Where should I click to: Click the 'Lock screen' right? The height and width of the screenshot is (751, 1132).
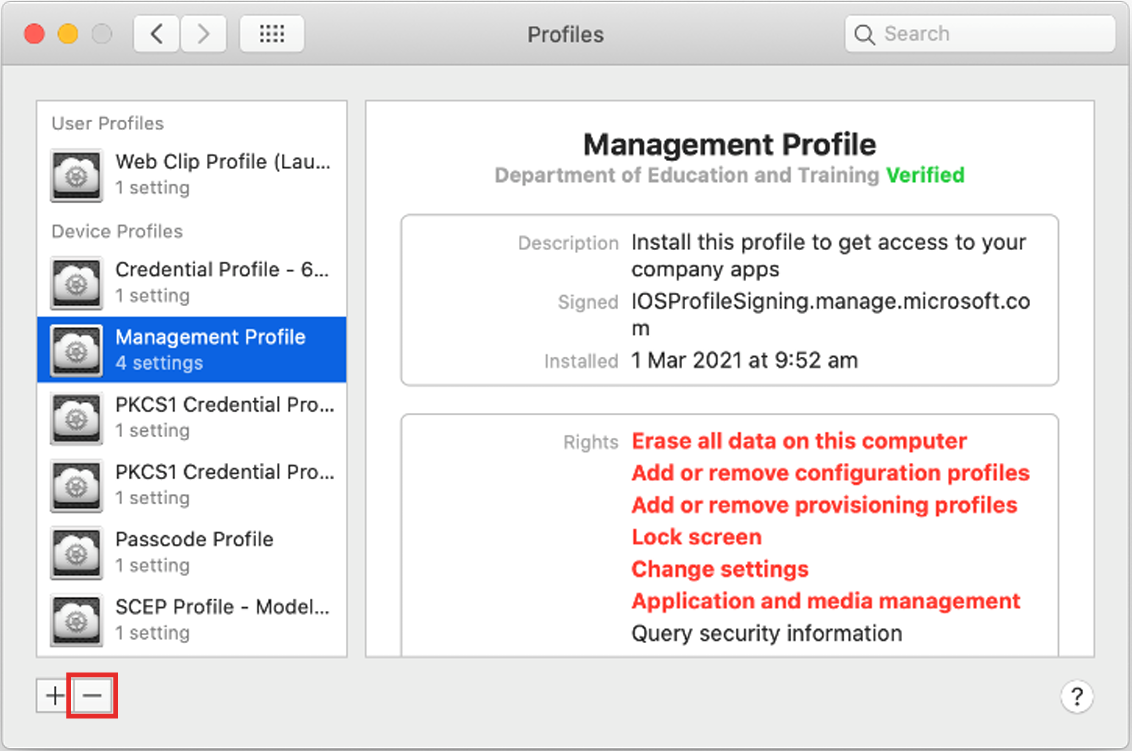pos(696,537)
